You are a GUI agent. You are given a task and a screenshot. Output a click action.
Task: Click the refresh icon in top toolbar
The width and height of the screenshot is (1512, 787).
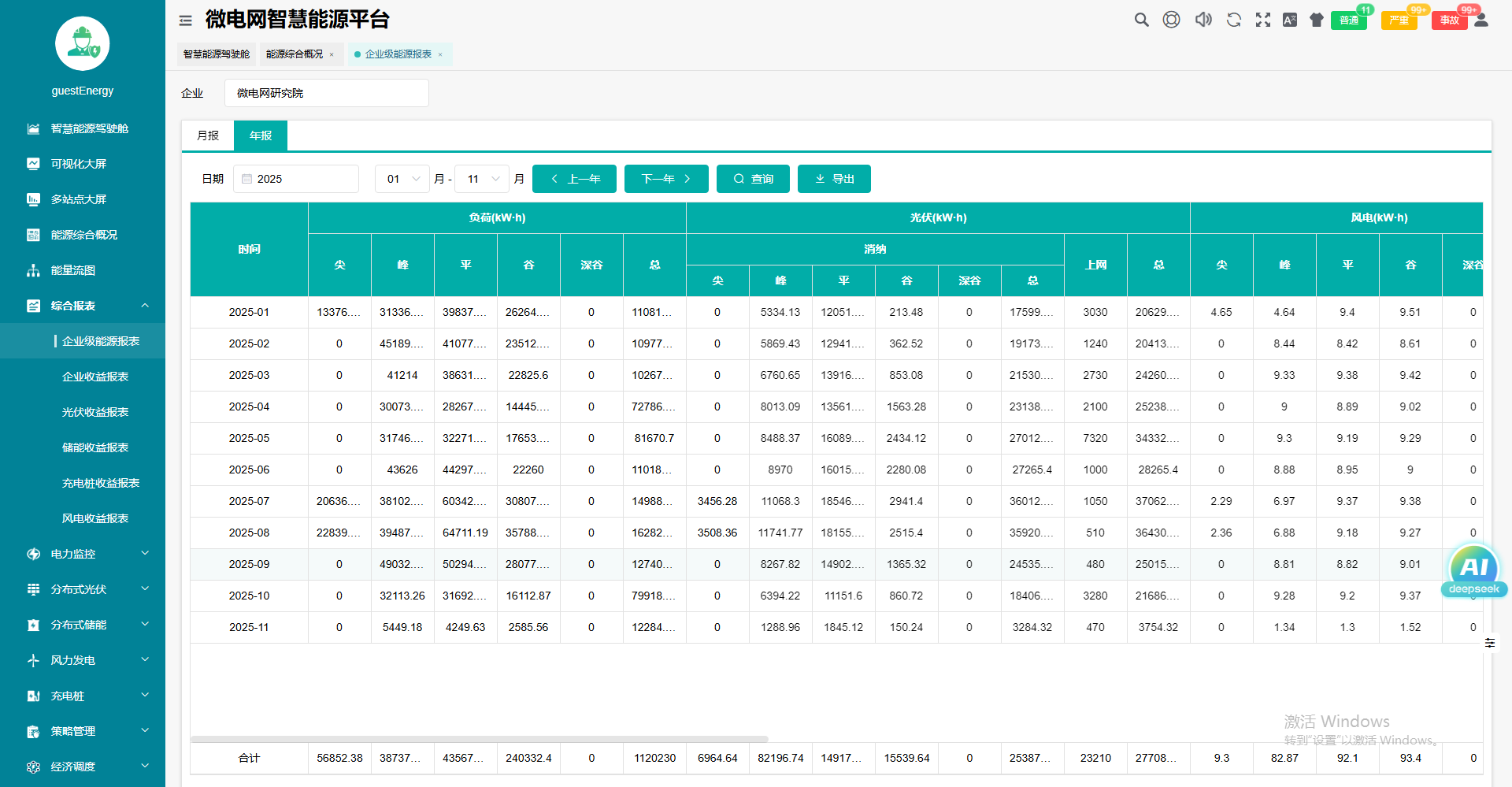pos(1234,20)
